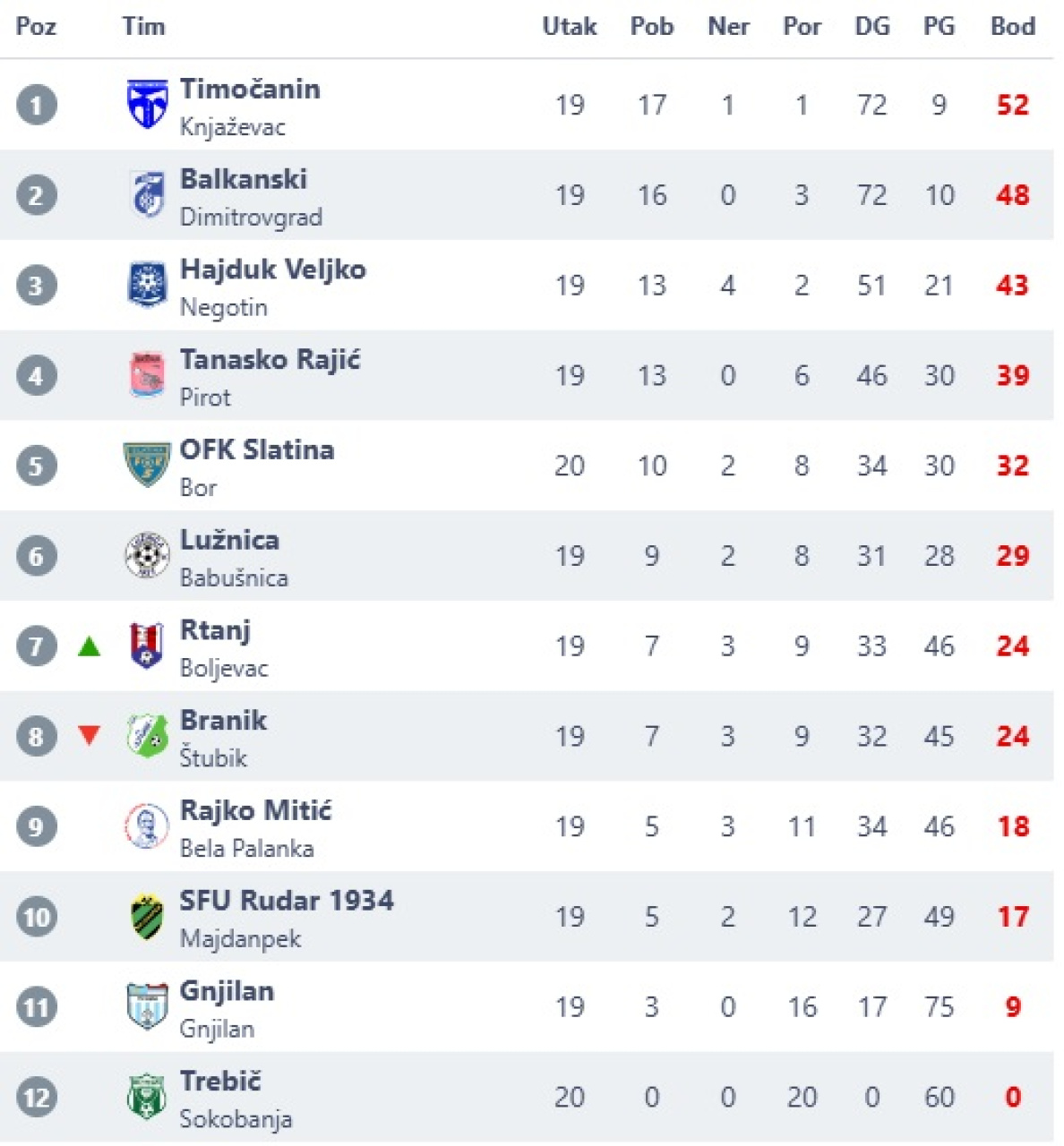Click the Branik club crest

click(147, 736)
